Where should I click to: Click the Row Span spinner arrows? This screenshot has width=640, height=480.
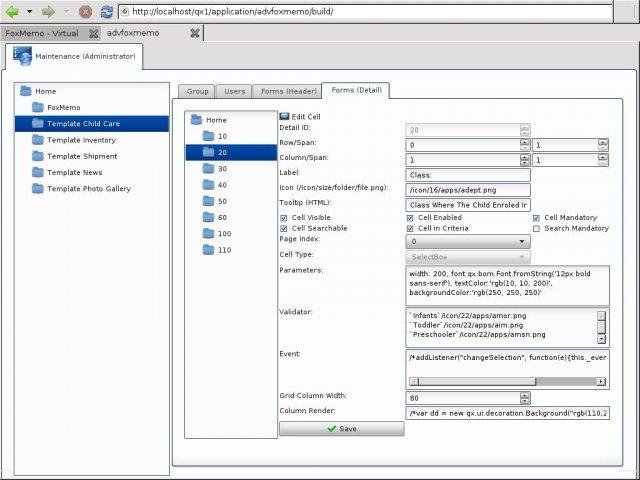603,145
